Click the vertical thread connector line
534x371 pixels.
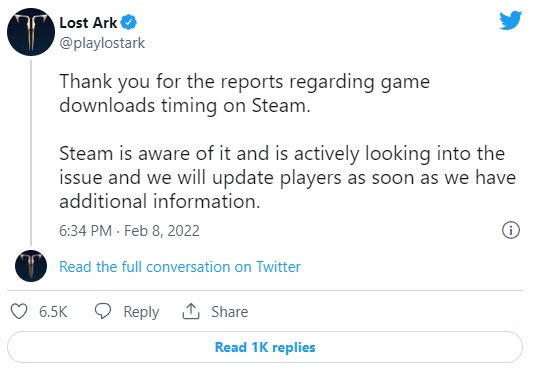(31, 153)
